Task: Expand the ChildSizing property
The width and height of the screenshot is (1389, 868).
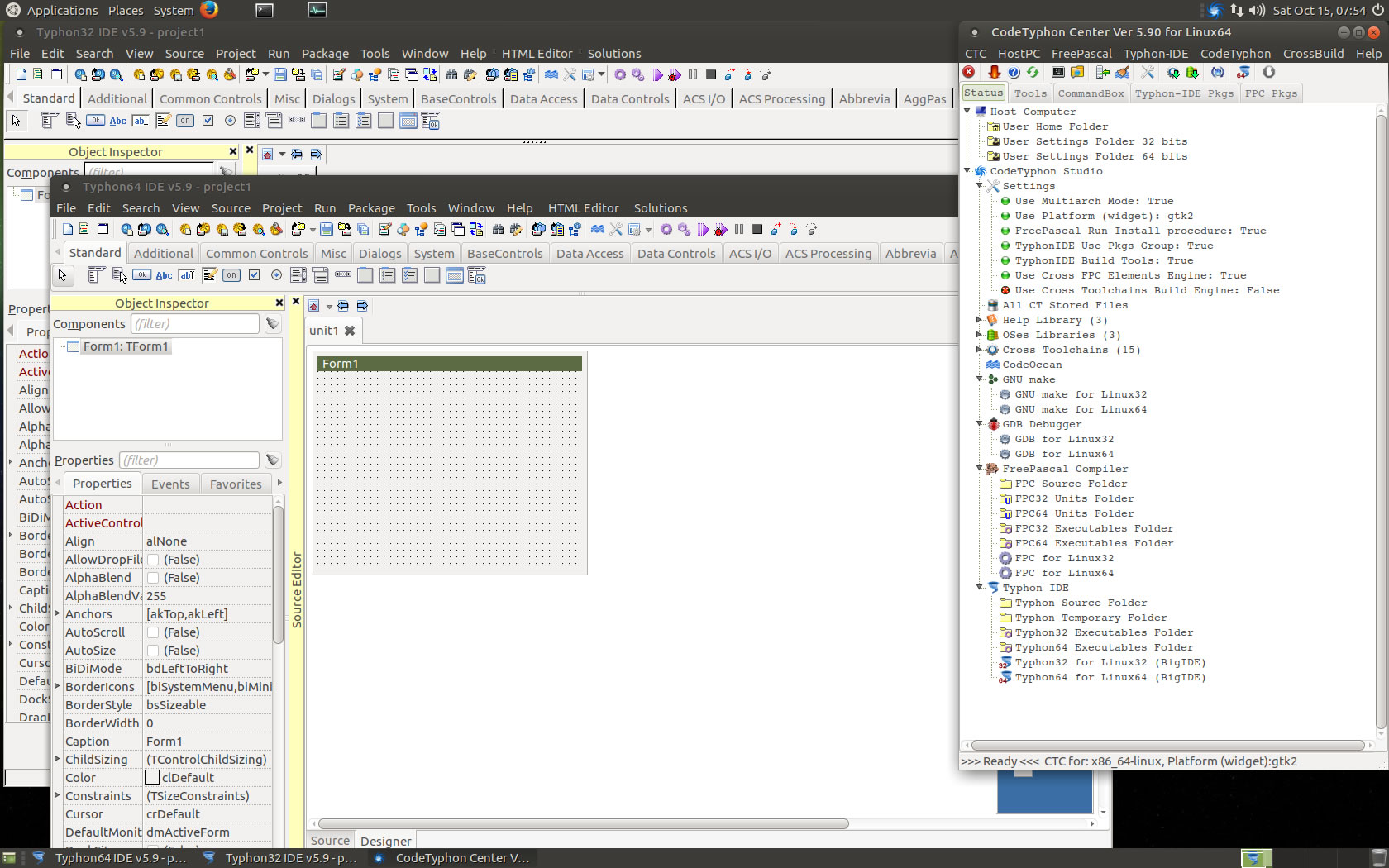Action: pos(57,759)
